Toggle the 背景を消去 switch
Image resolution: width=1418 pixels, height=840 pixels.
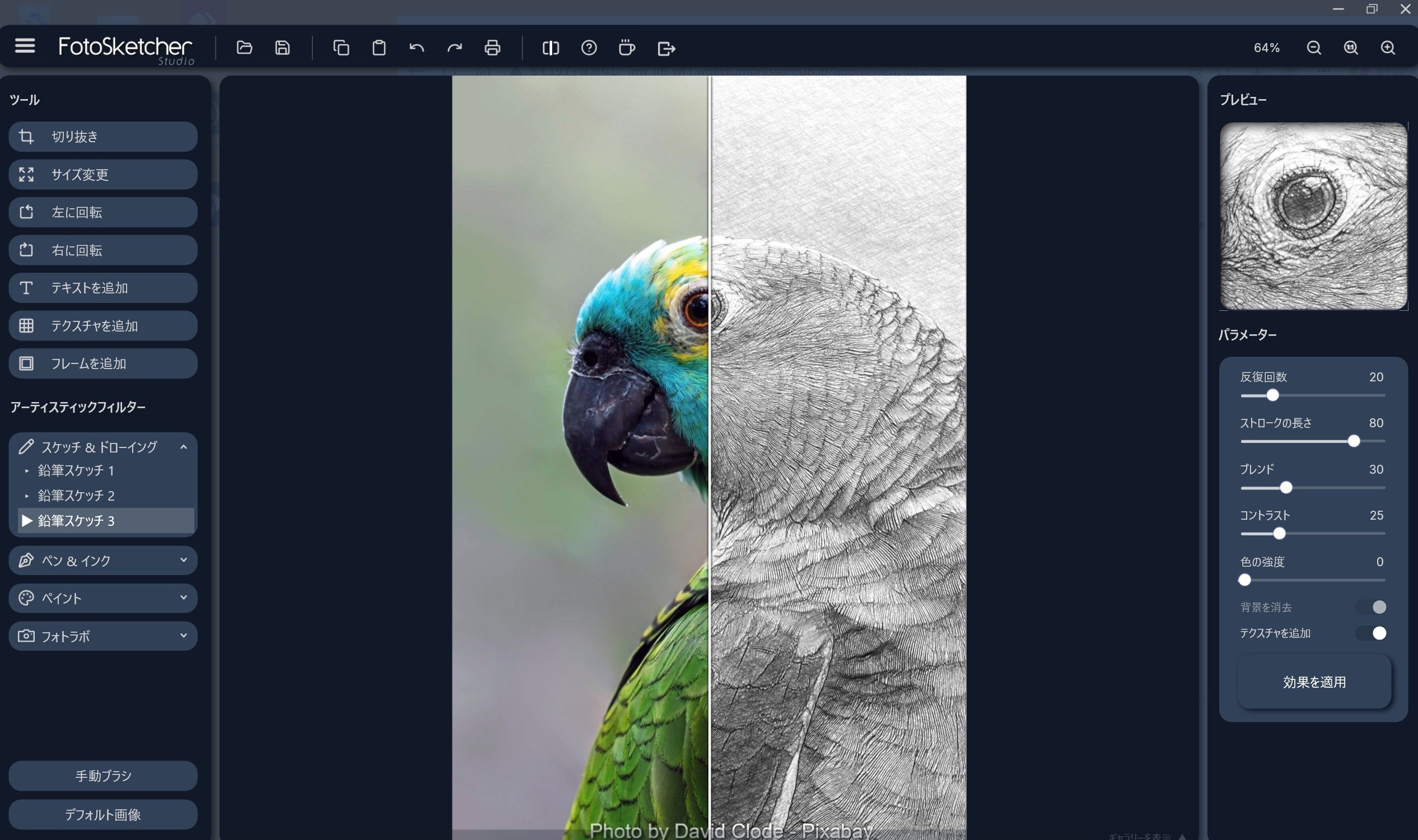tap(1373, 607)
